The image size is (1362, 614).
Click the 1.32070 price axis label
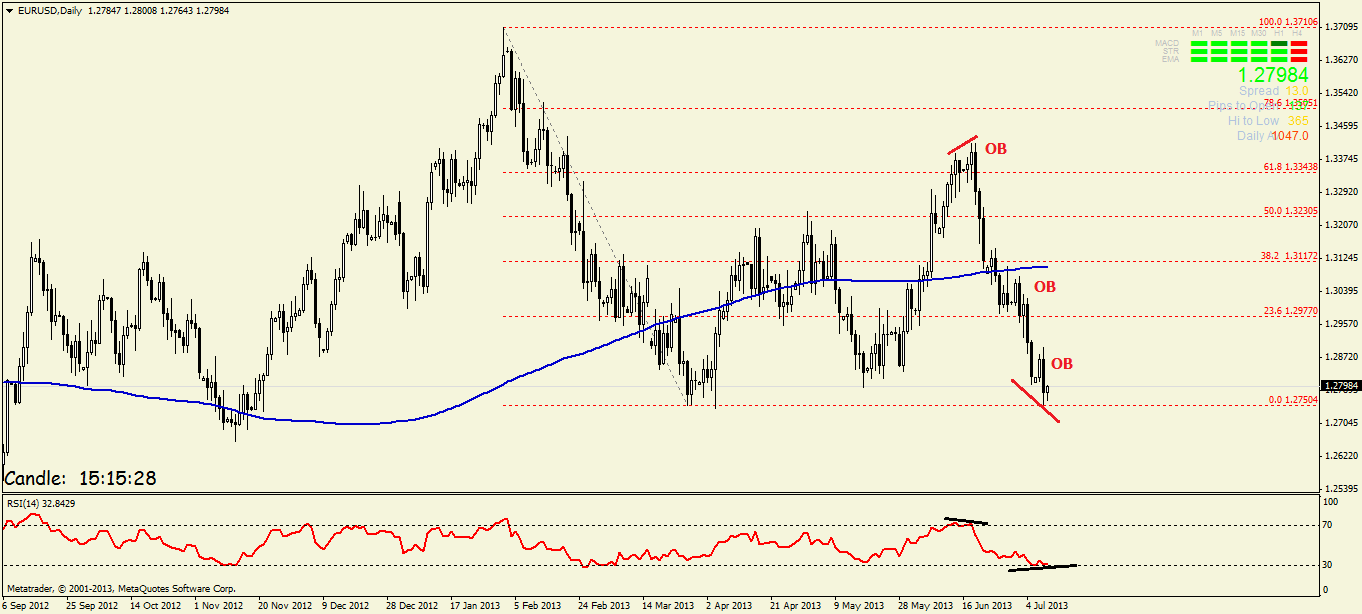[1341, 224]
